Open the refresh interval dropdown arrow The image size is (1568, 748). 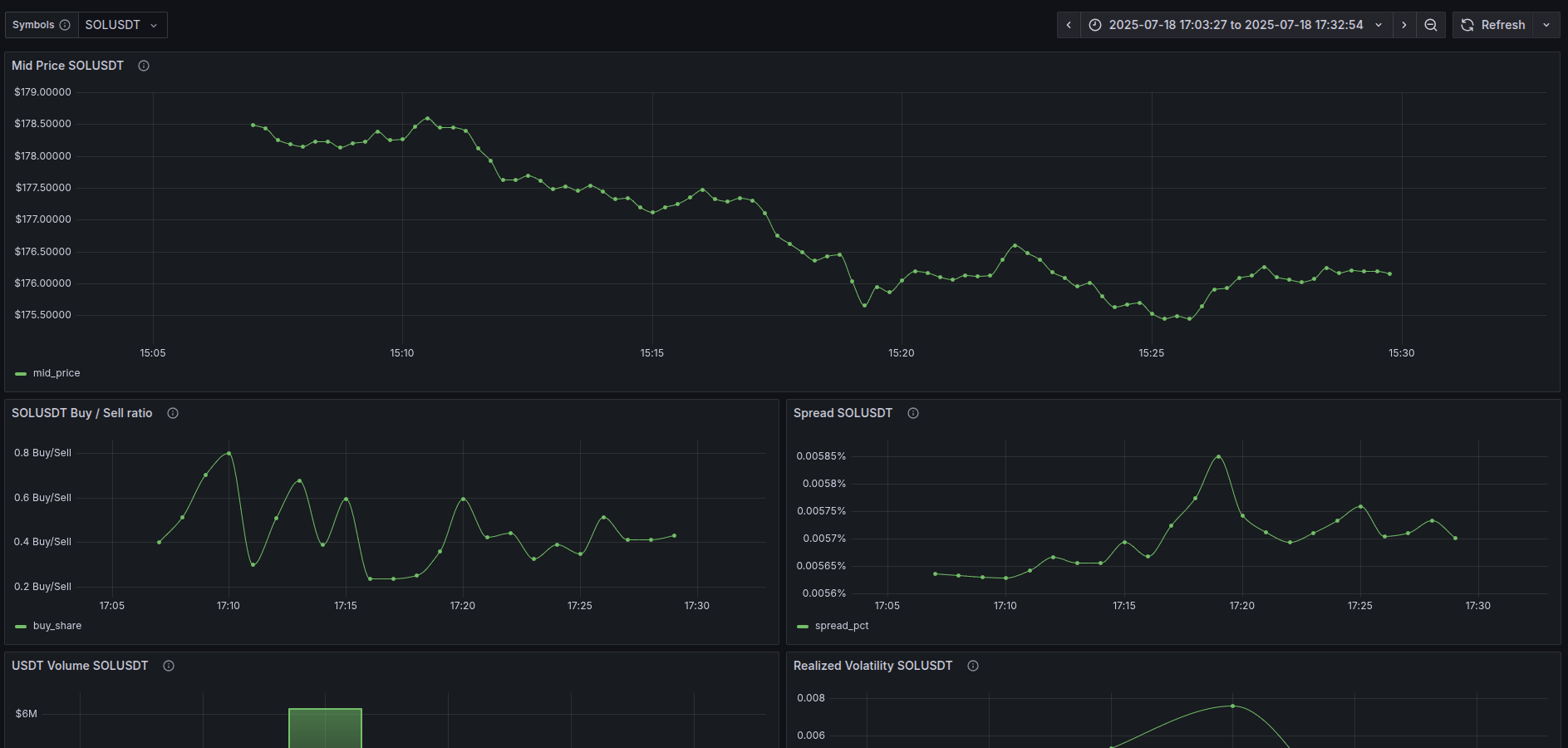[1546, 25]
